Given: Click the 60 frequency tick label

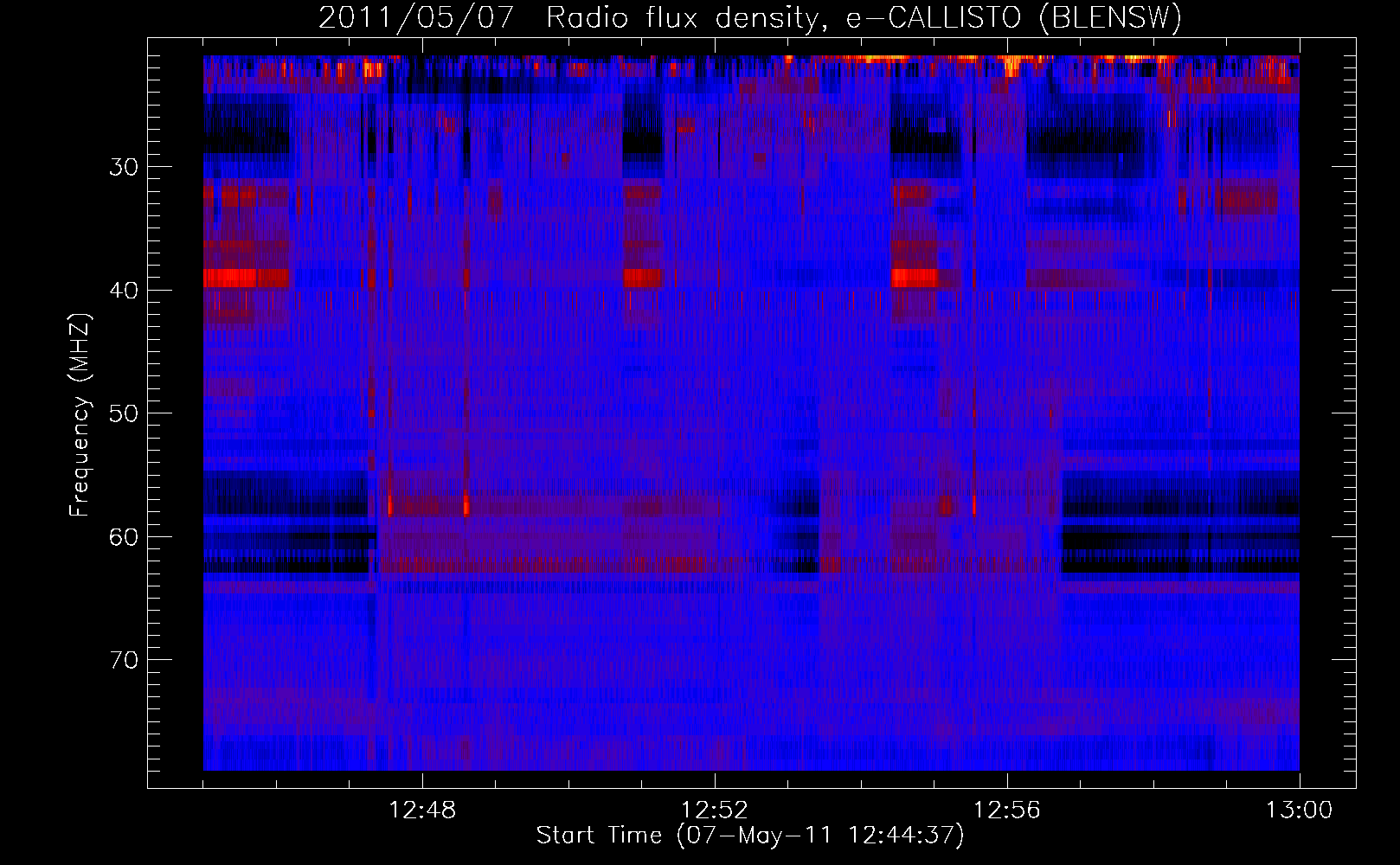Looking at the screenshot, I should [x=124, y=537].
